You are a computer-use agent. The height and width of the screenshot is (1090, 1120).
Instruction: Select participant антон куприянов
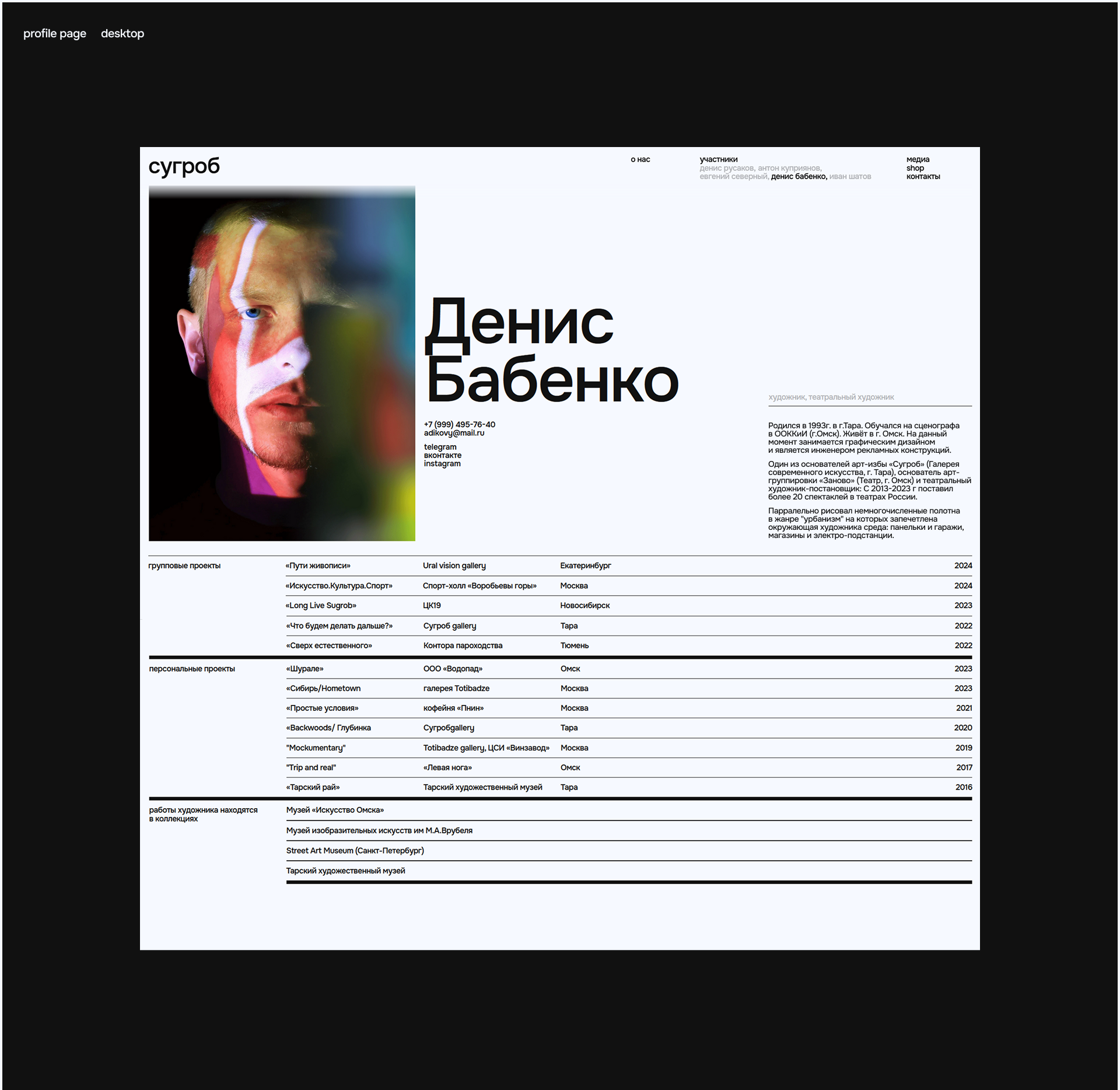pyautogui.click(x=789, y=168)
